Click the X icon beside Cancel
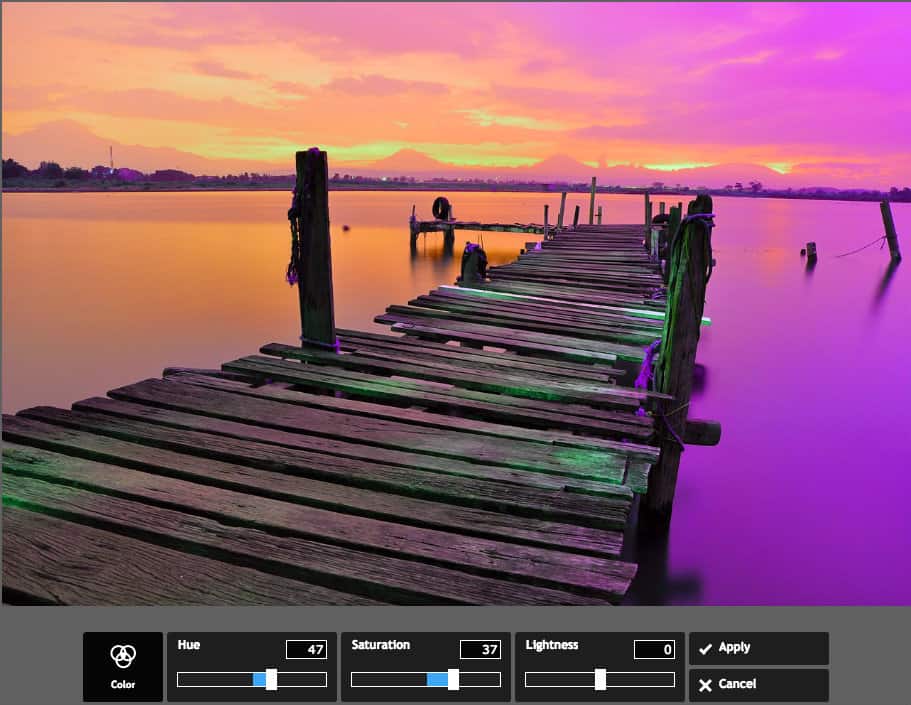The image size is (911, 705). coord(706,685)
